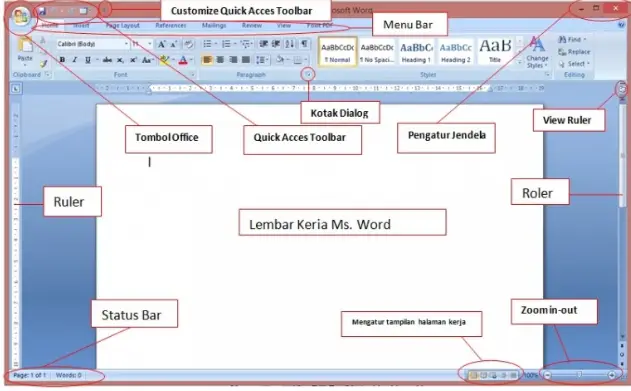Image resolution: width=631 pixels, height=391 pixels.
Task: Open Word Help with the question mark icon
Action: pyautogui.click(x=622, y=25)
